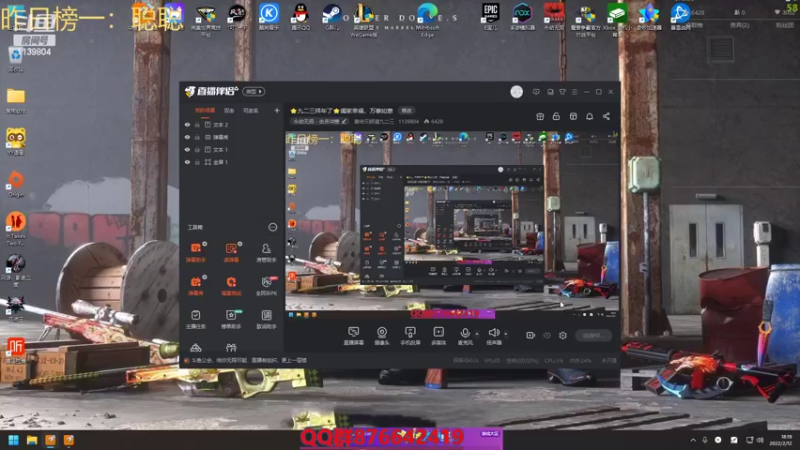The height and width of the screenshot is (450, 800).
Task: Show hidden tray icons chevron
Action: tap(693, 440)
